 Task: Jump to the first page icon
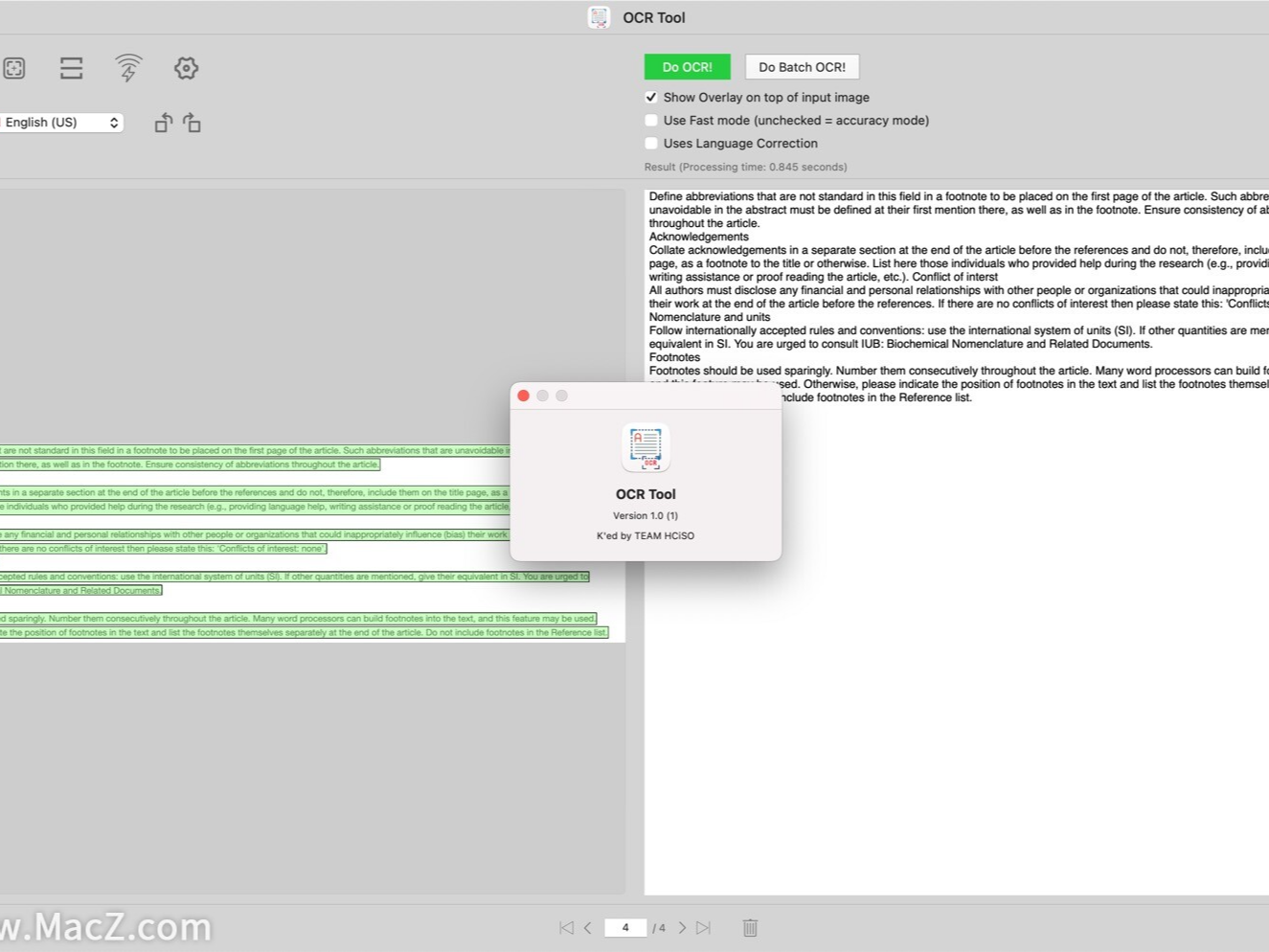(x=565, y=927)
